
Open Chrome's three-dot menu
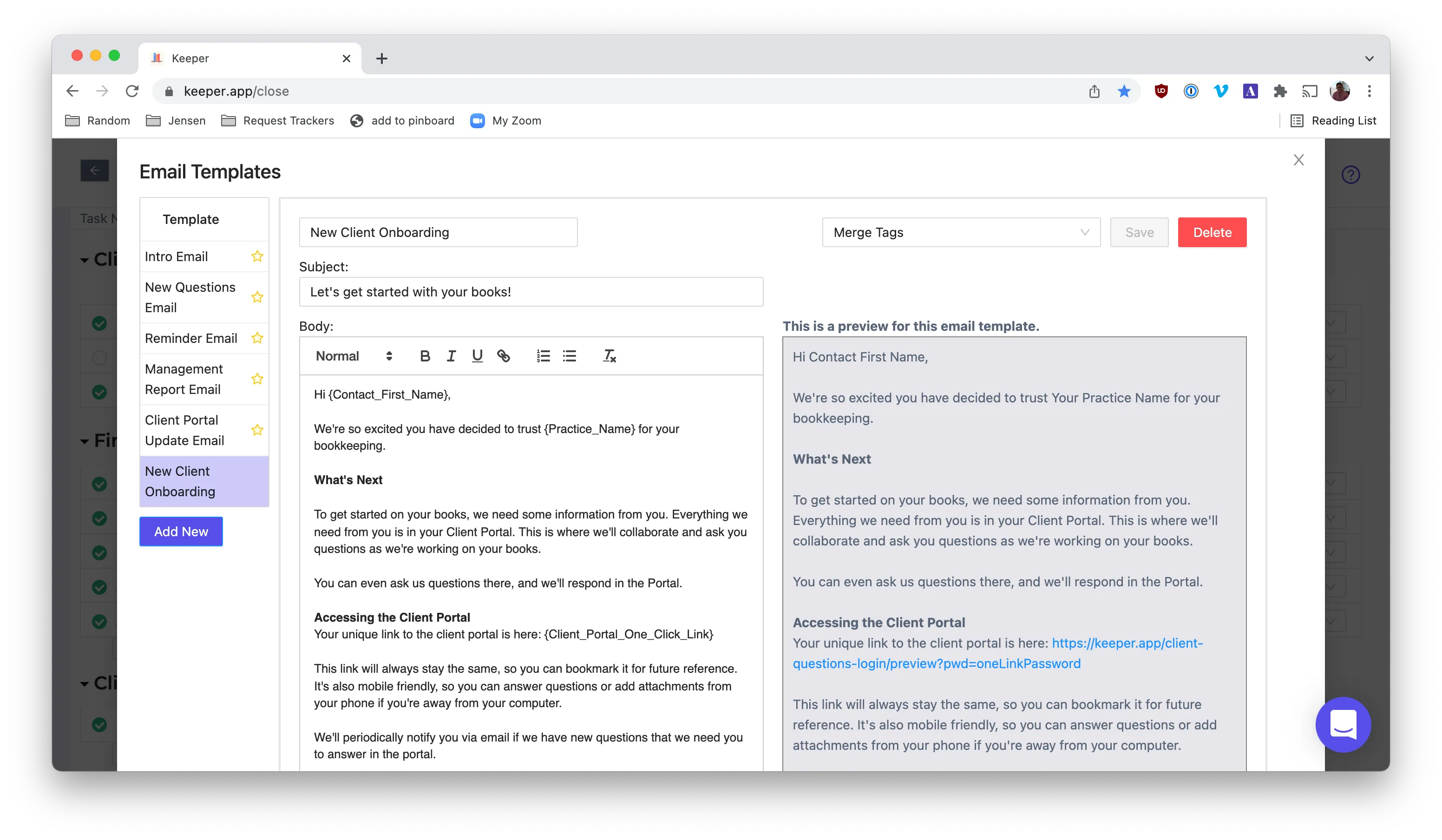[1370, 91]
